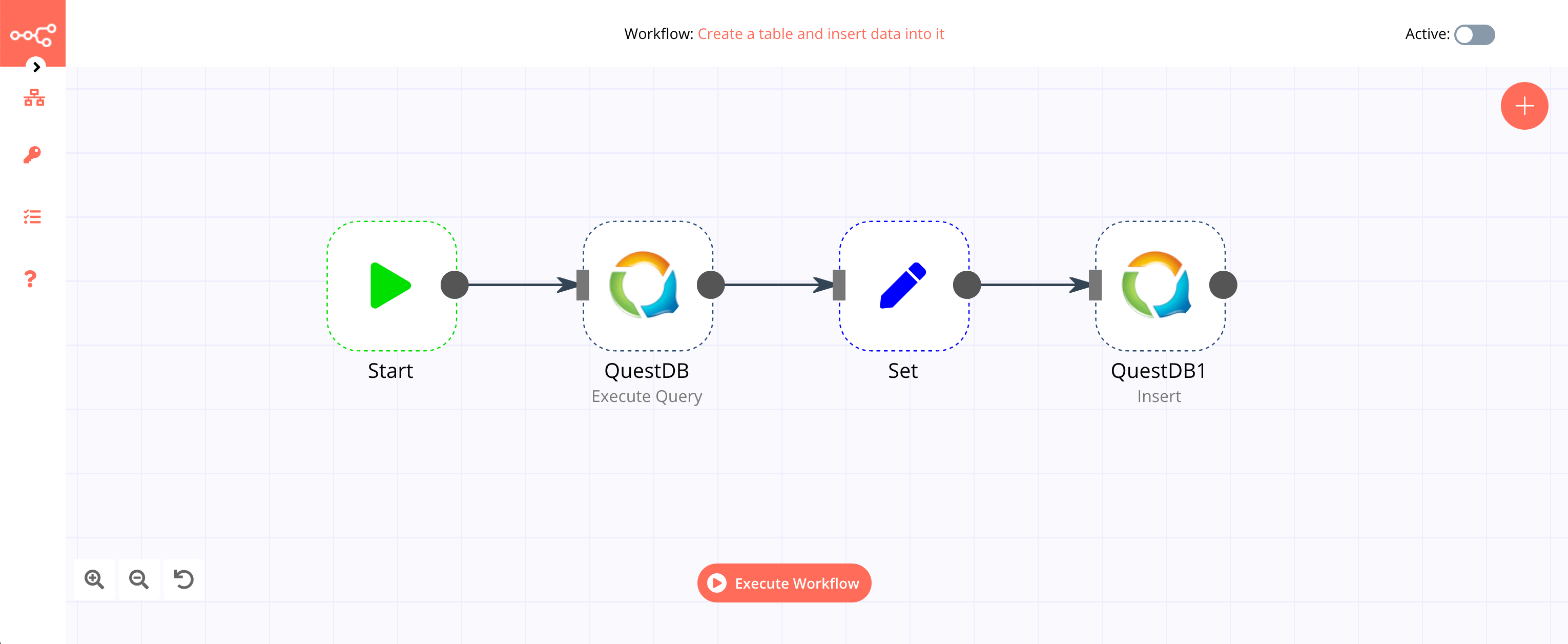
Task: Click the zoom-in magnifier control
Action: pyautogui.click(x=94, y=580)
